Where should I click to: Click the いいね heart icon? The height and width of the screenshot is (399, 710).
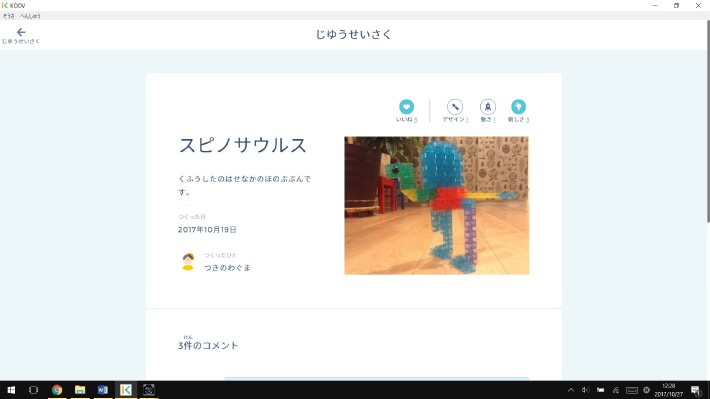pyautogui.click(x=406, y=106)
